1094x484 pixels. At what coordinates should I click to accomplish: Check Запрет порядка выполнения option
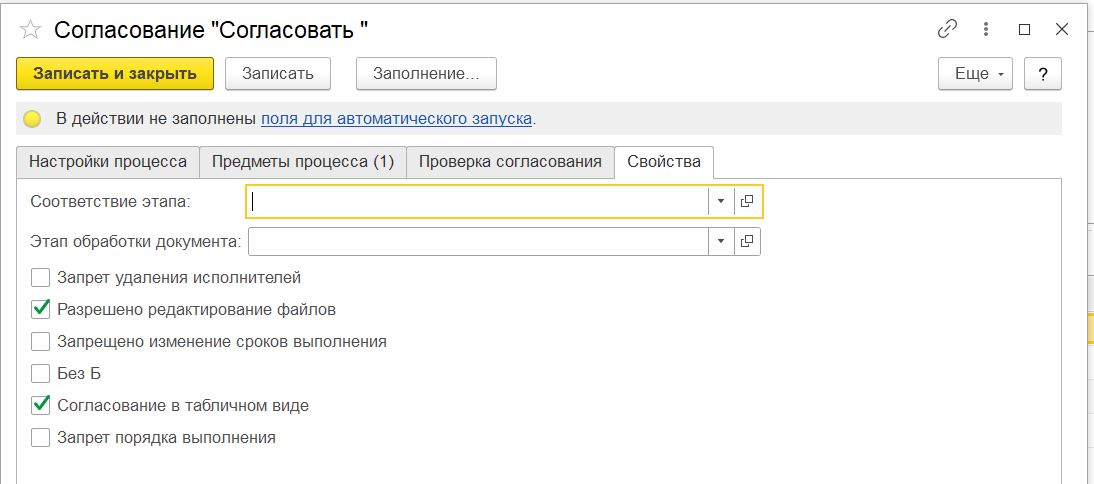pyautogui.click(x=40, y=438)
